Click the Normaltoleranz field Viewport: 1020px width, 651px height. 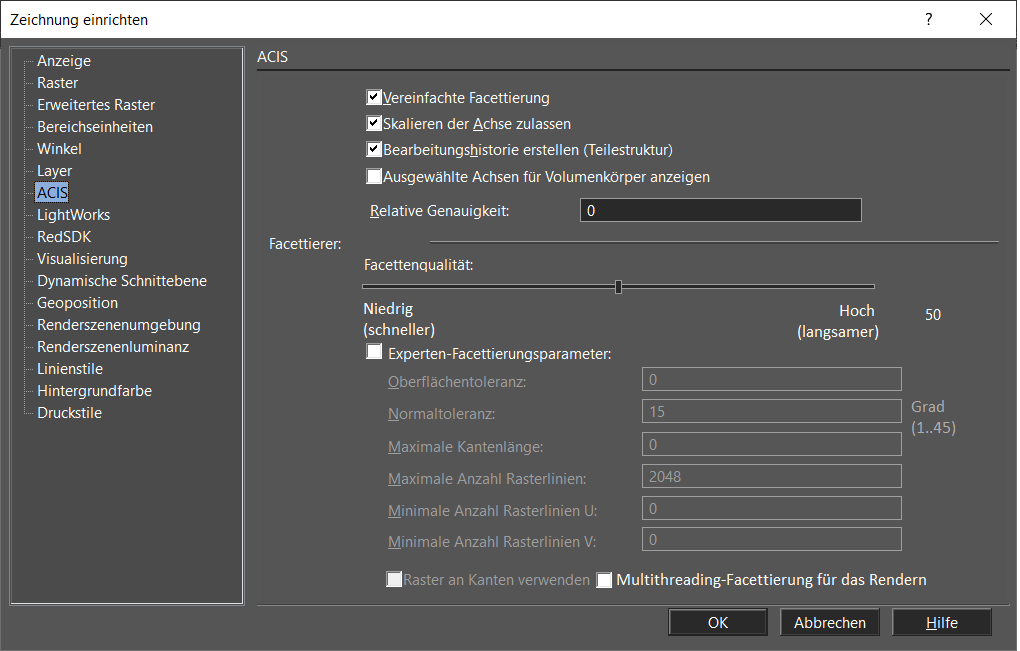coord(772,412)
